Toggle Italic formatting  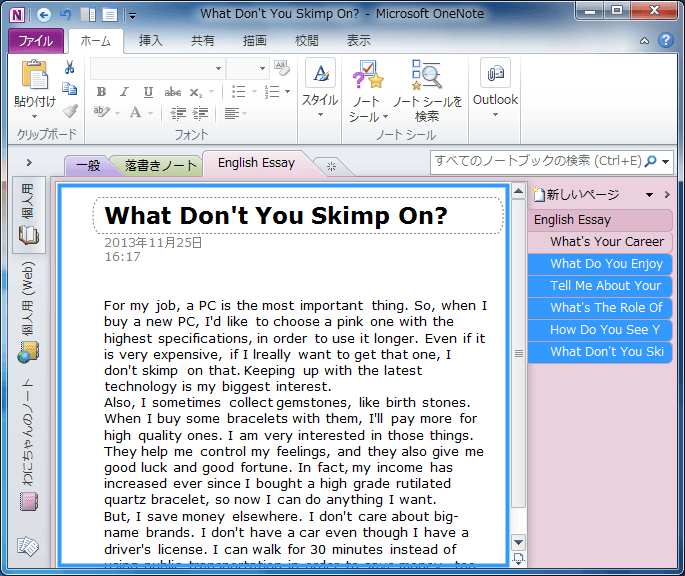coord(124,91)
